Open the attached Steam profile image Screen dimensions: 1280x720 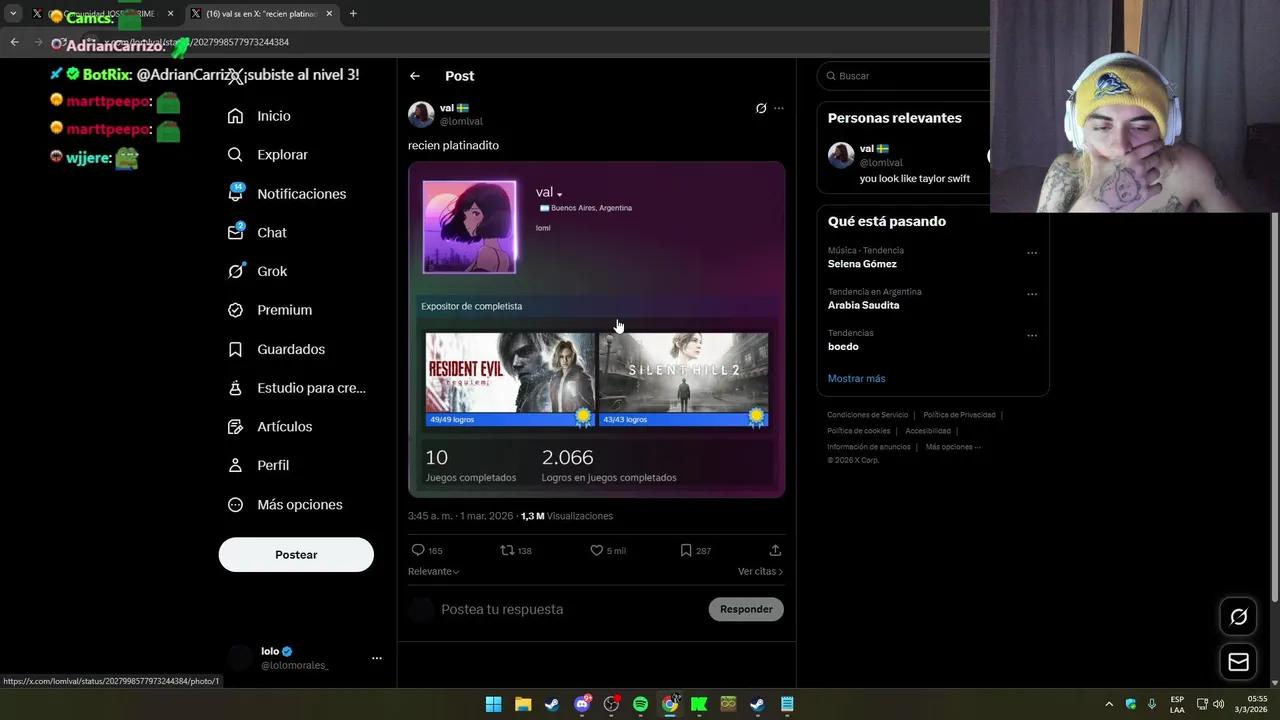(x=596, y=330)
